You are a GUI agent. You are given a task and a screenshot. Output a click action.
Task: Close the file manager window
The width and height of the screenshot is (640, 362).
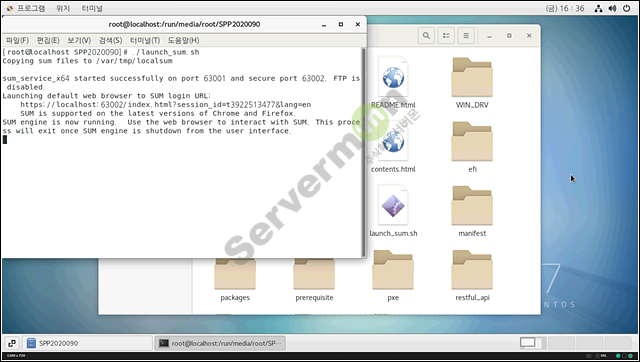529,36
